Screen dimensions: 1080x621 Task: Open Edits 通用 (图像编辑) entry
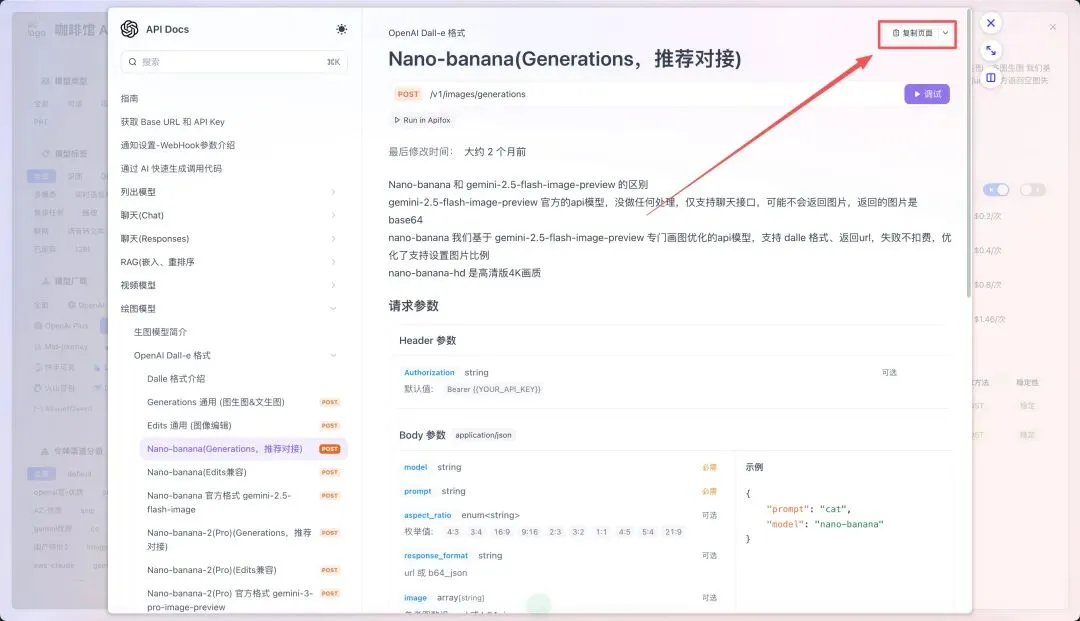click(189, 425)
